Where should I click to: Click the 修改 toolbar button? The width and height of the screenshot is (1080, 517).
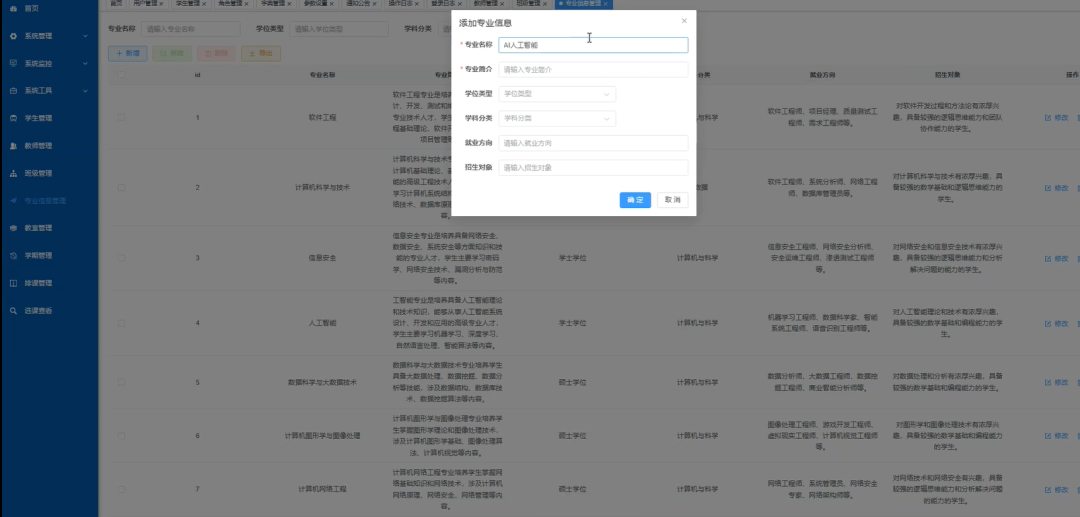[x=172, y=53]
